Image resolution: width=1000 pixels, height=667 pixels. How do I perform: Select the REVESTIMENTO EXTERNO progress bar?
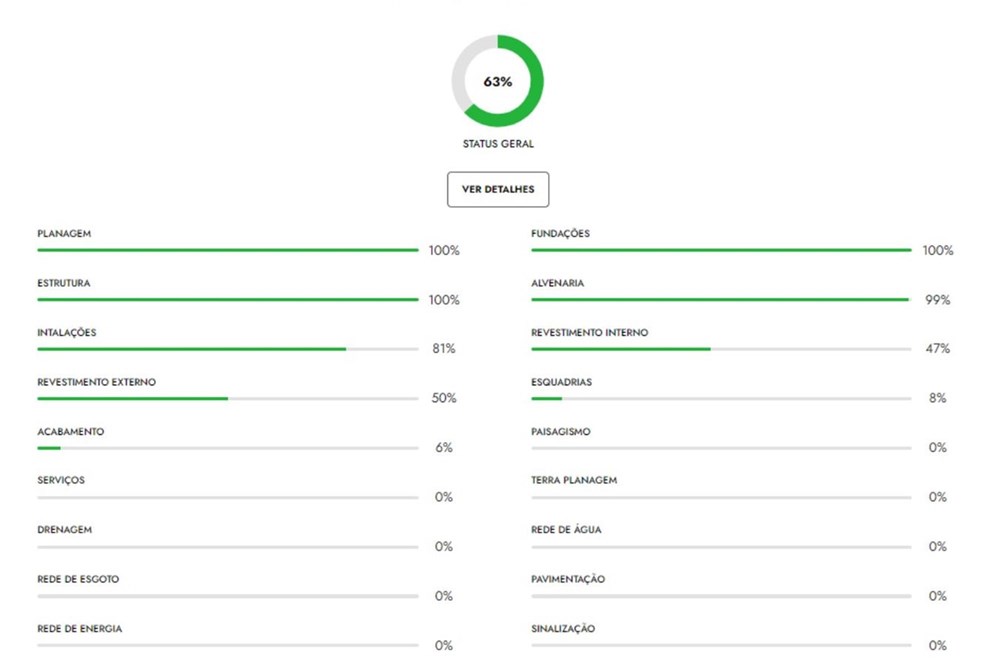tap(227, 398)
